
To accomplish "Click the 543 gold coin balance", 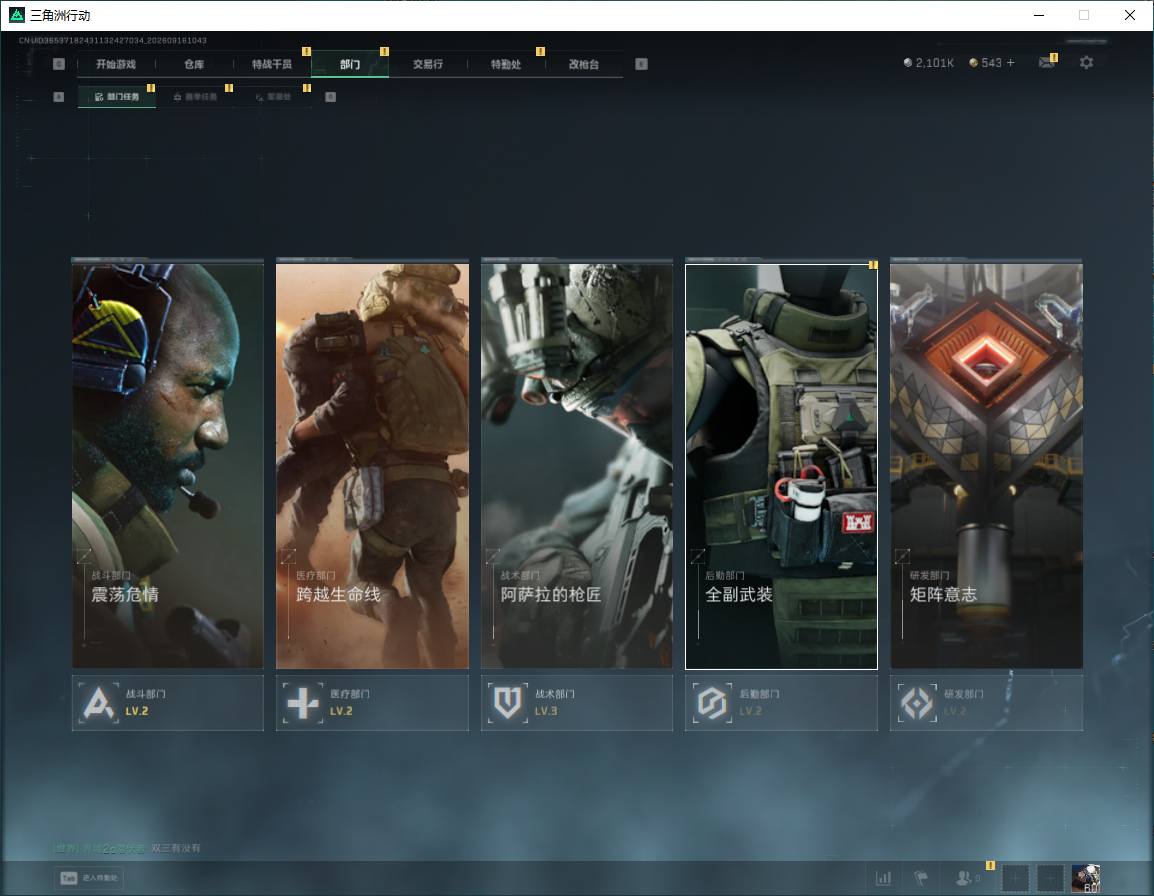I will pos(985,63).
